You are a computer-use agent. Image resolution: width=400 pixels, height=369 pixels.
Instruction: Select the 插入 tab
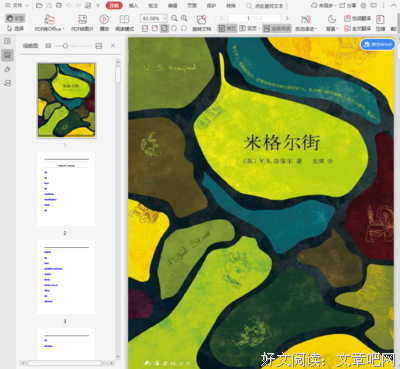133,6
